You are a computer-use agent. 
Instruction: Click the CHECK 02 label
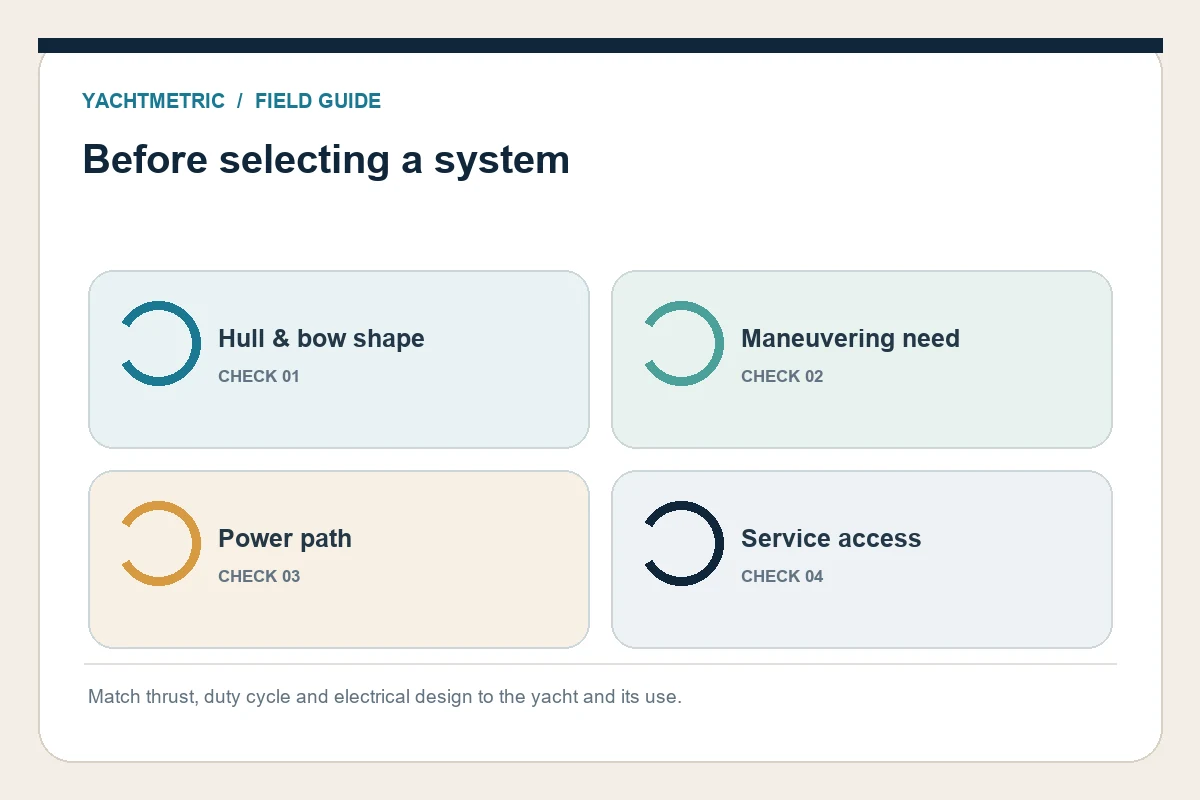[x=782, y=376]
